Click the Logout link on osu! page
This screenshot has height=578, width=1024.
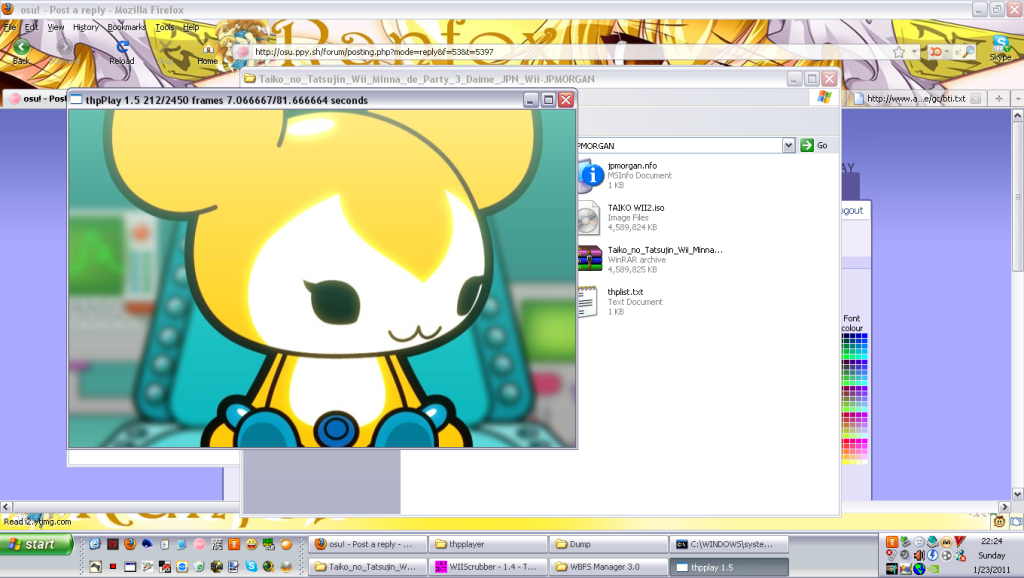(x=852, y=210)
